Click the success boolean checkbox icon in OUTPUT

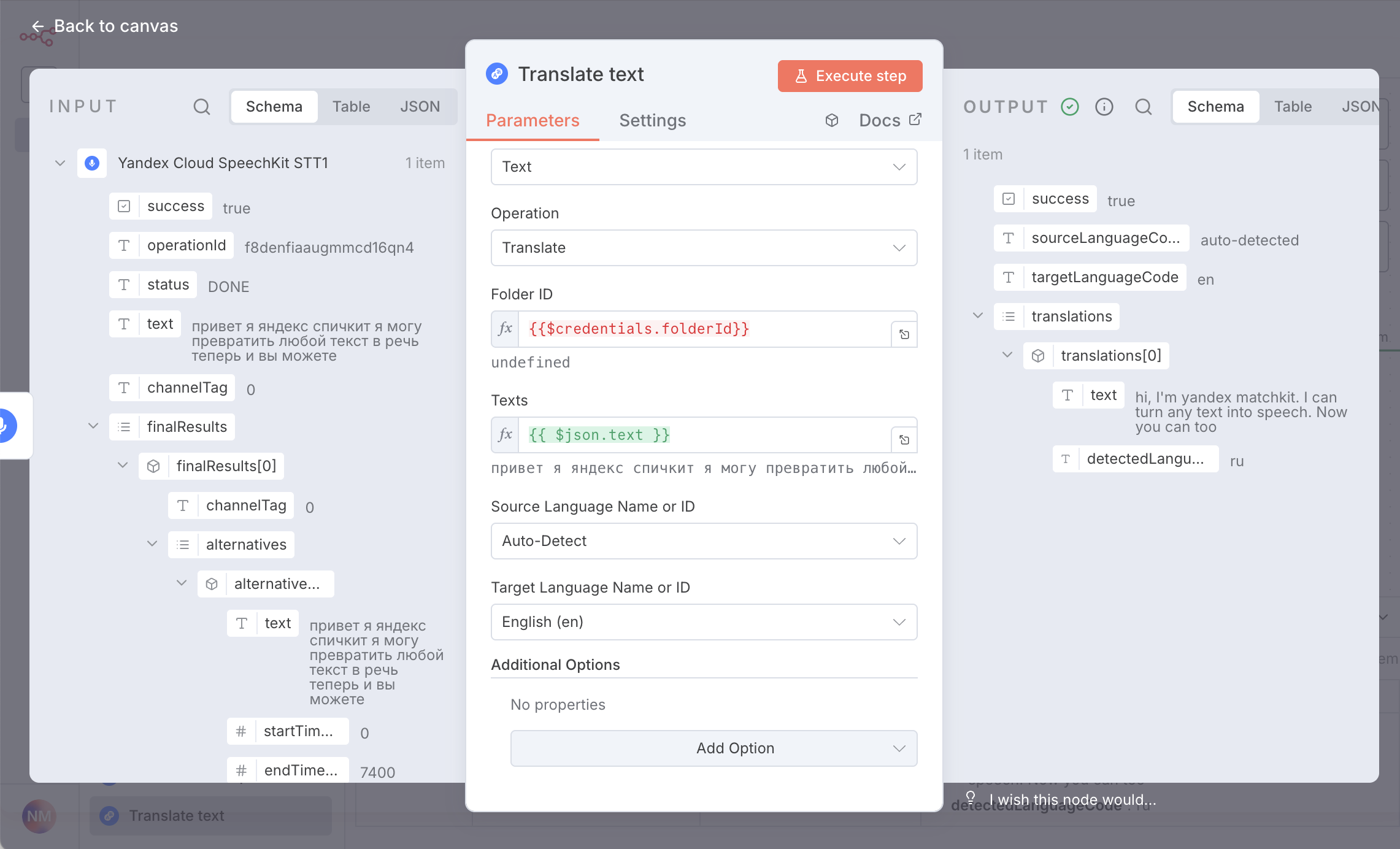(1008, 198)
